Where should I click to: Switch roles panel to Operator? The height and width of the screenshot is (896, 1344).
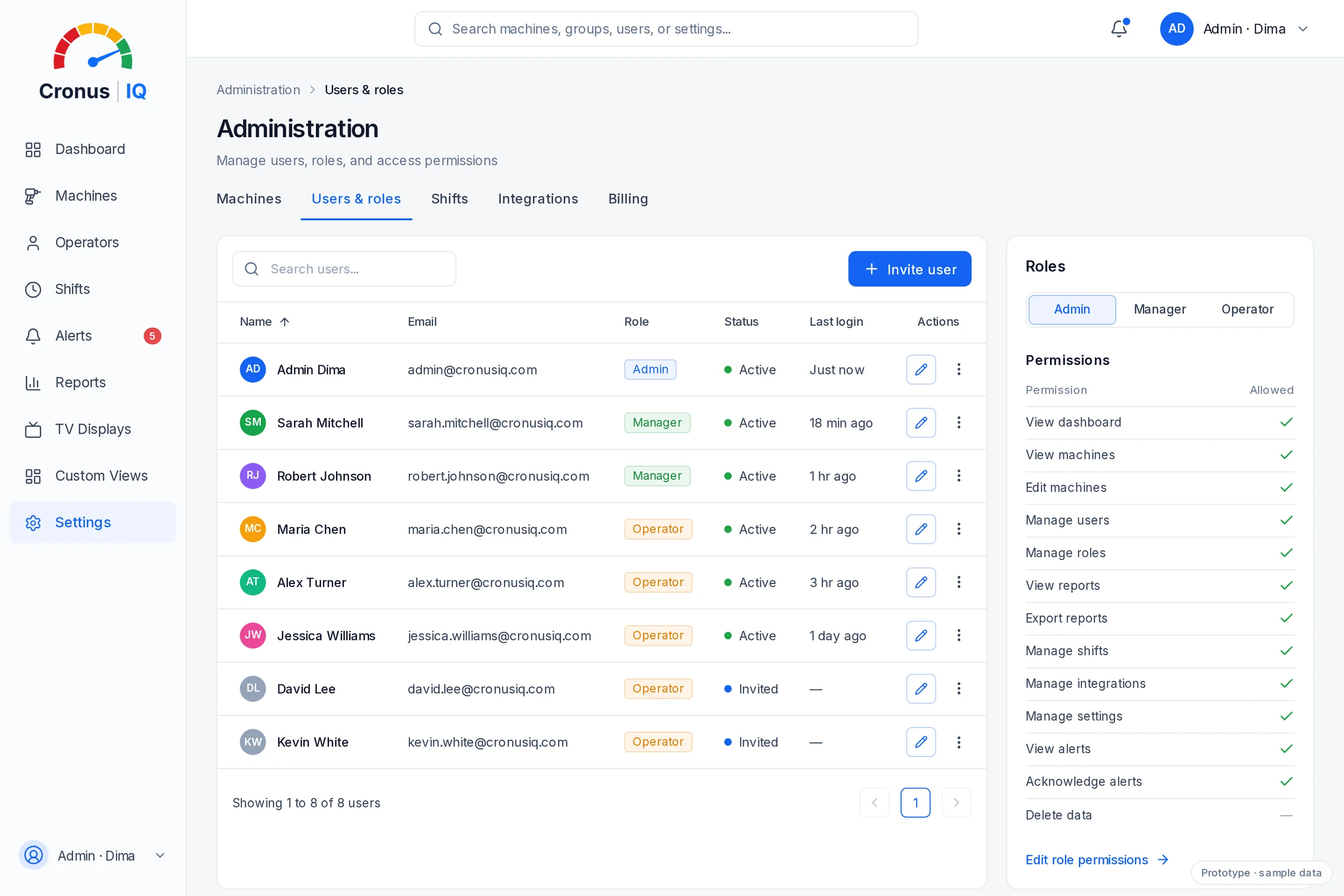1248,309
